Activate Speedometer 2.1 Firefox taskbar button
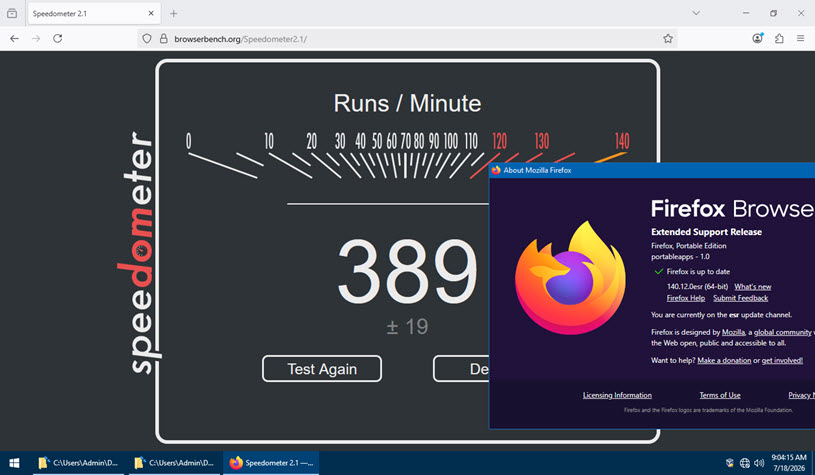 coord(271,463)
